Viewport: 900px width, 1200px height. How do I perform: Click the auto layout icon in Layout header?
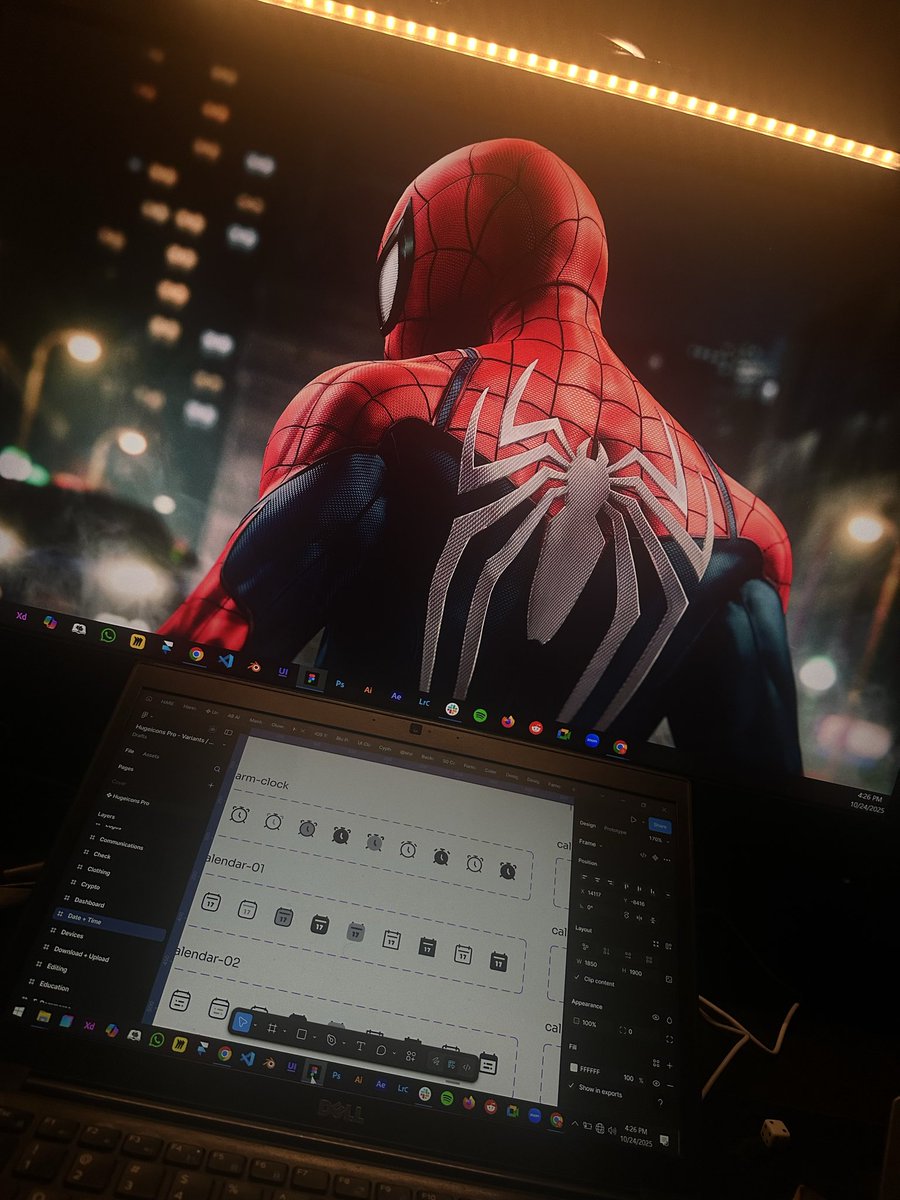(x=668, y=946)
